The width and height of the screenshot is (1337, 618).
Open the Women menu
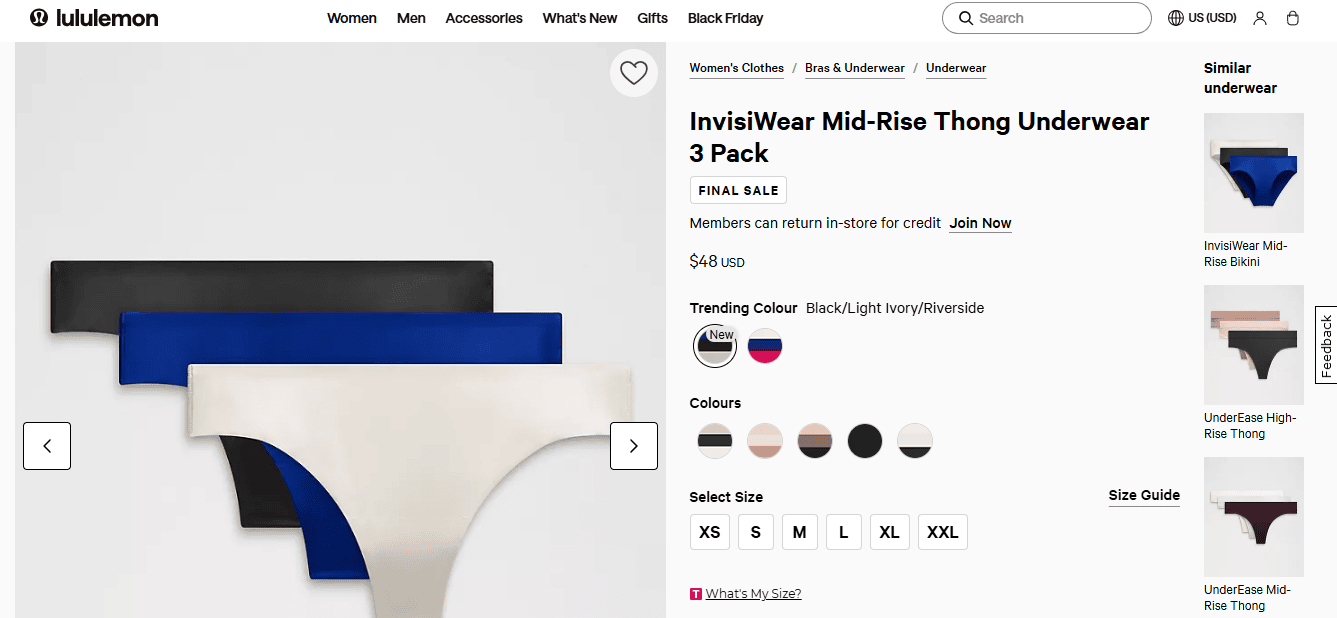coord(351,17)
